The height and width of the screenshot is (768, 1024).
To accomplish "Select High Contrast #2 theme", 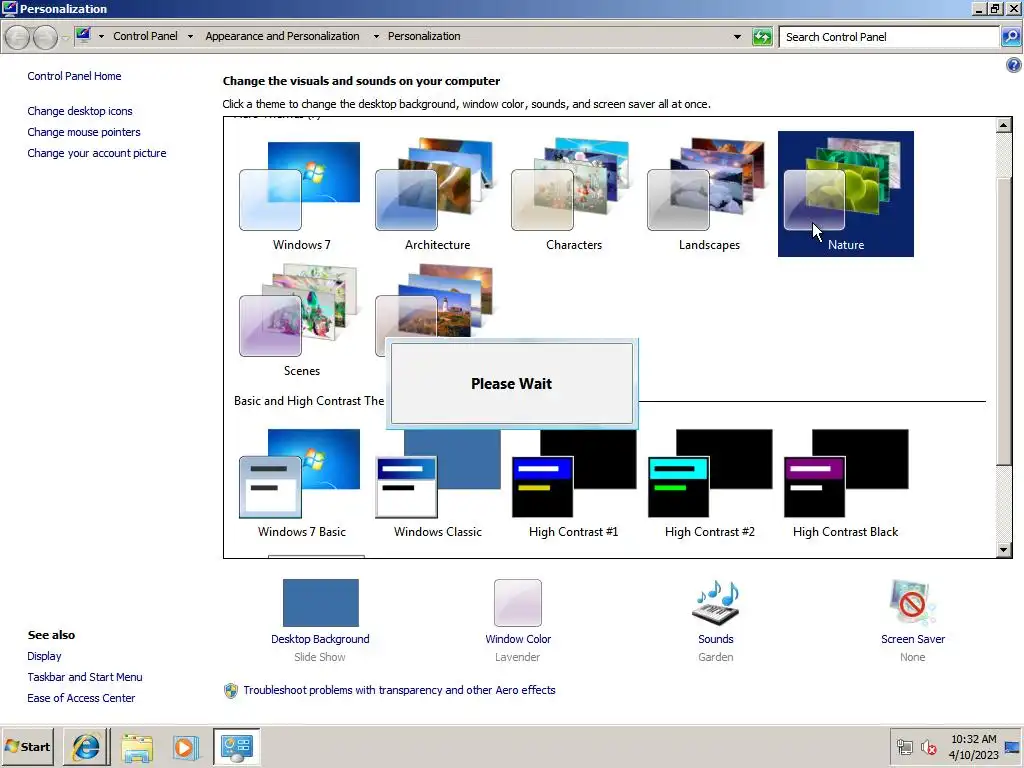I will coord(709,483).
